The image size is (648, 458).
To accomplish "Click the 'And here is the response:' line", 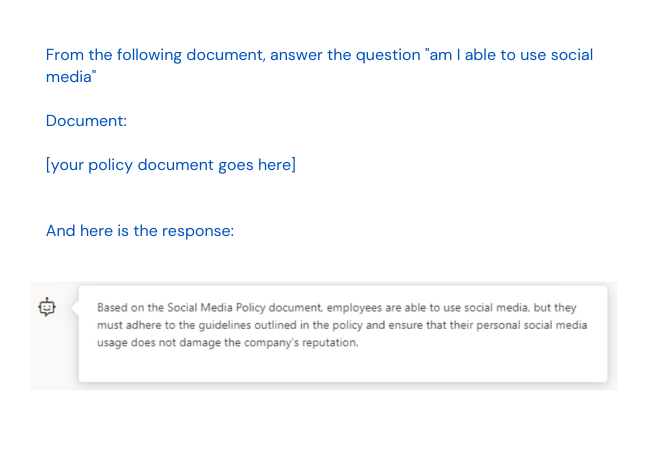I will pyautogui.click(x=139, y=231).
